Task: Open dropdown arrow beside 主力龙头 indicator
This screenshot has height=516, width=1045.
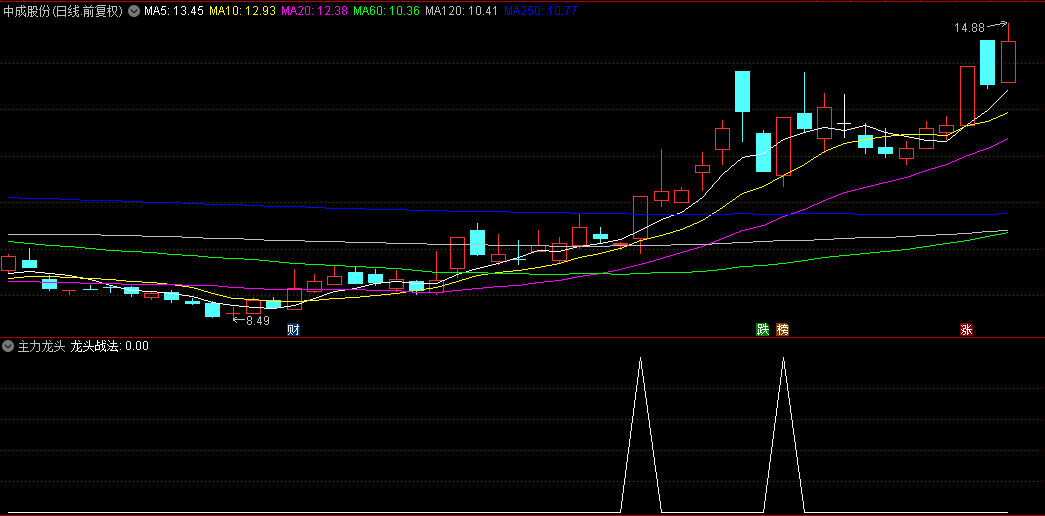Action: coord(8,346)
